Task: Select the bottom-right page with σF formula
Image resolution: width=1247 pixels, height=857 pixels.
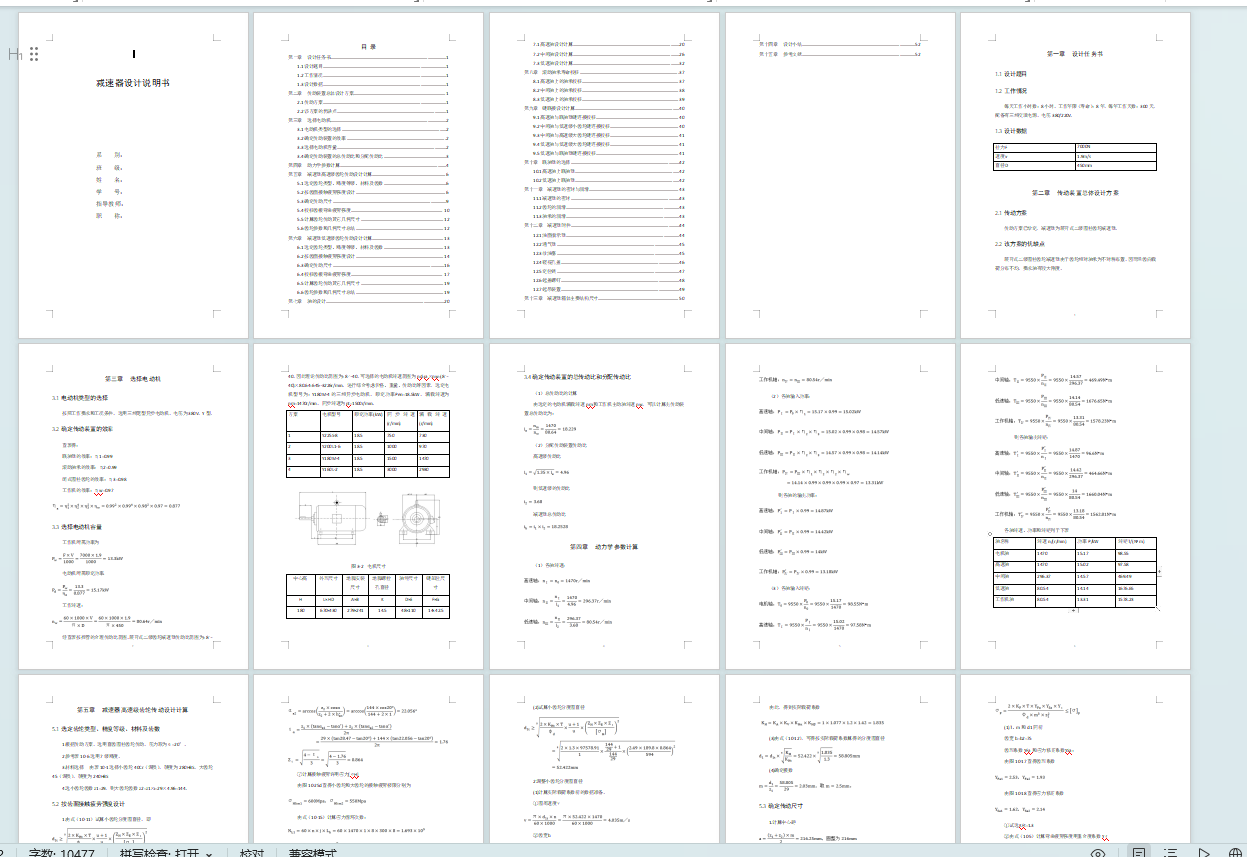Action: [1075, 760]
